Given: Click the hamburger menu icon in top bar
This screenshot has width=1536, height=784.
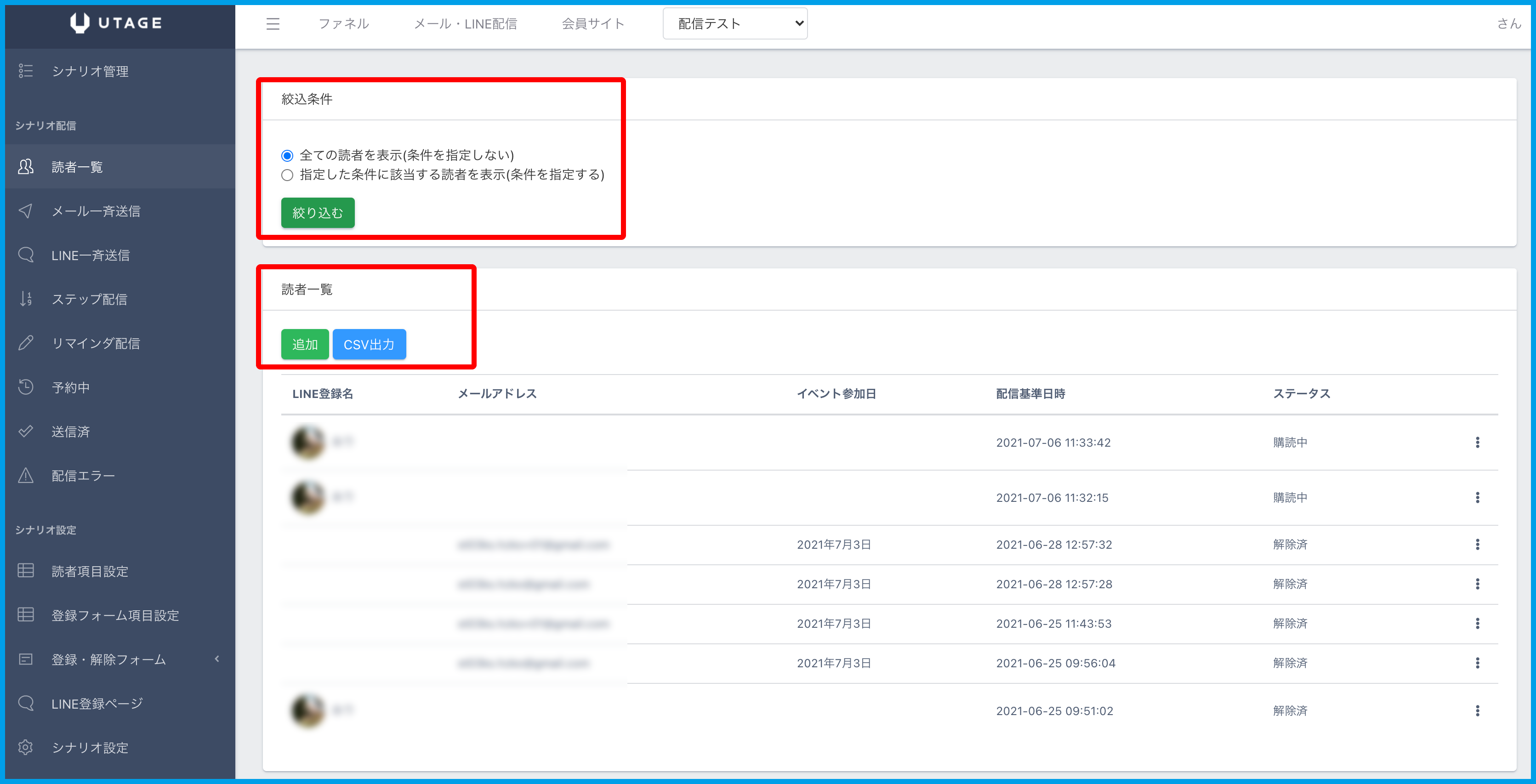Looking at the screenshot, I should [x=273, y=24].
